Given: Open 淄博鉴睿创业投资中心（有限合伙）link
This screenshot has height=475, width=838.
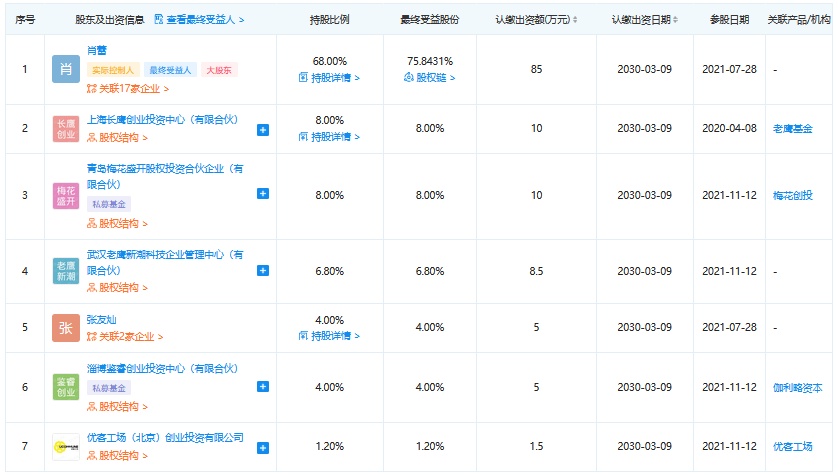Looking at the screenshot, I should (162, 369).
